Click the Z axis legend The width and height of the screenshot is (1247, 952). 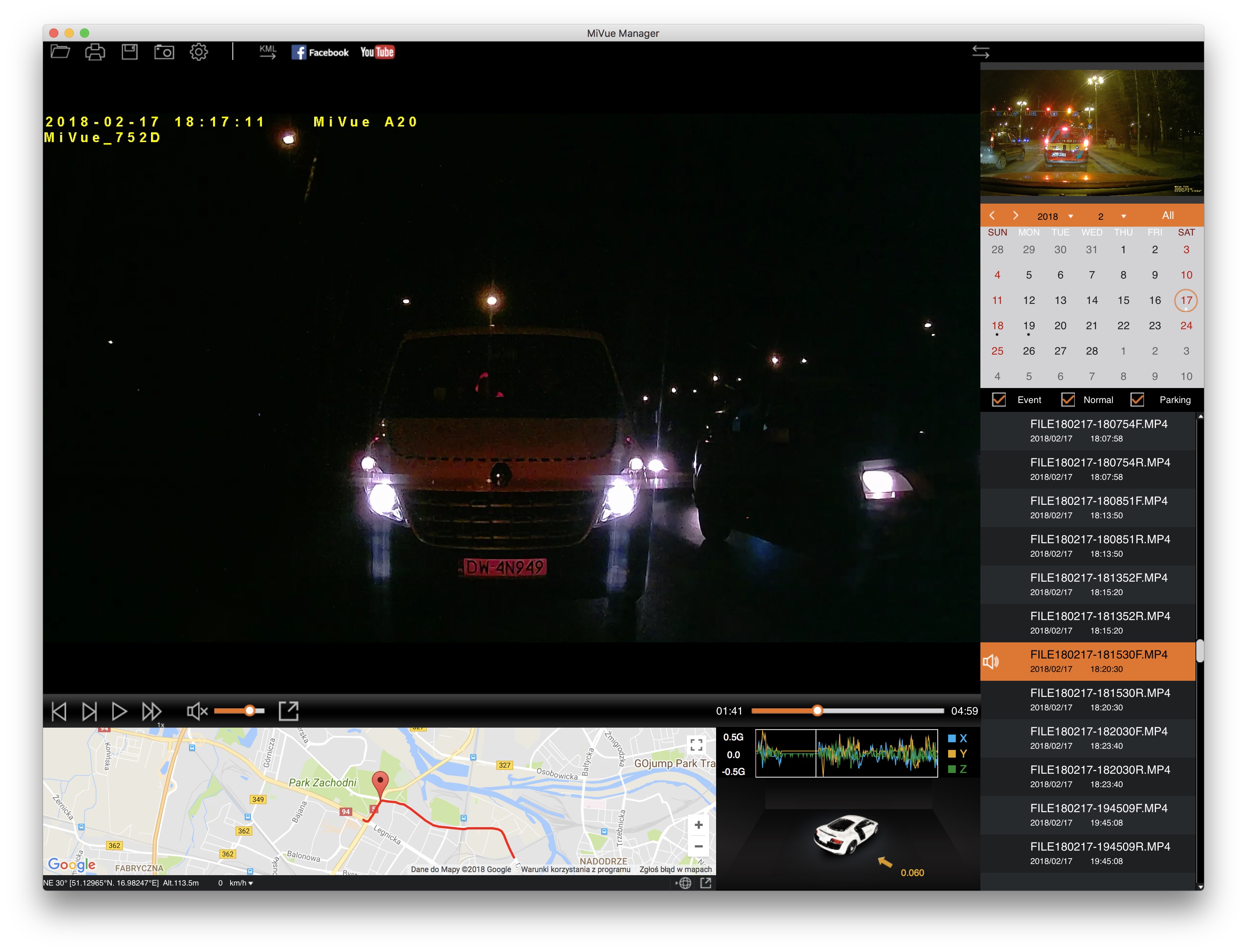point(957,769)
